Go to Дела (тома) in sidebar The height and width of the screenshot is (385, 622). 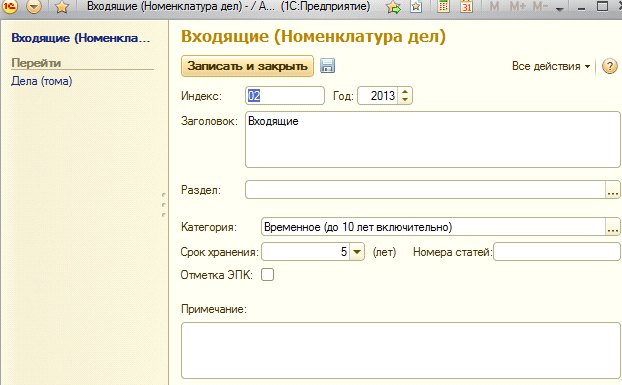click(42, 81)
